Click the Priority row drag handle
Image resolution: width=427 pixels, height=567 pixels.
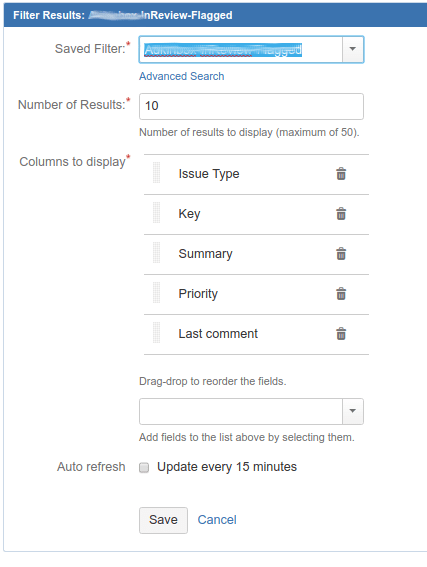click(157, 293)
